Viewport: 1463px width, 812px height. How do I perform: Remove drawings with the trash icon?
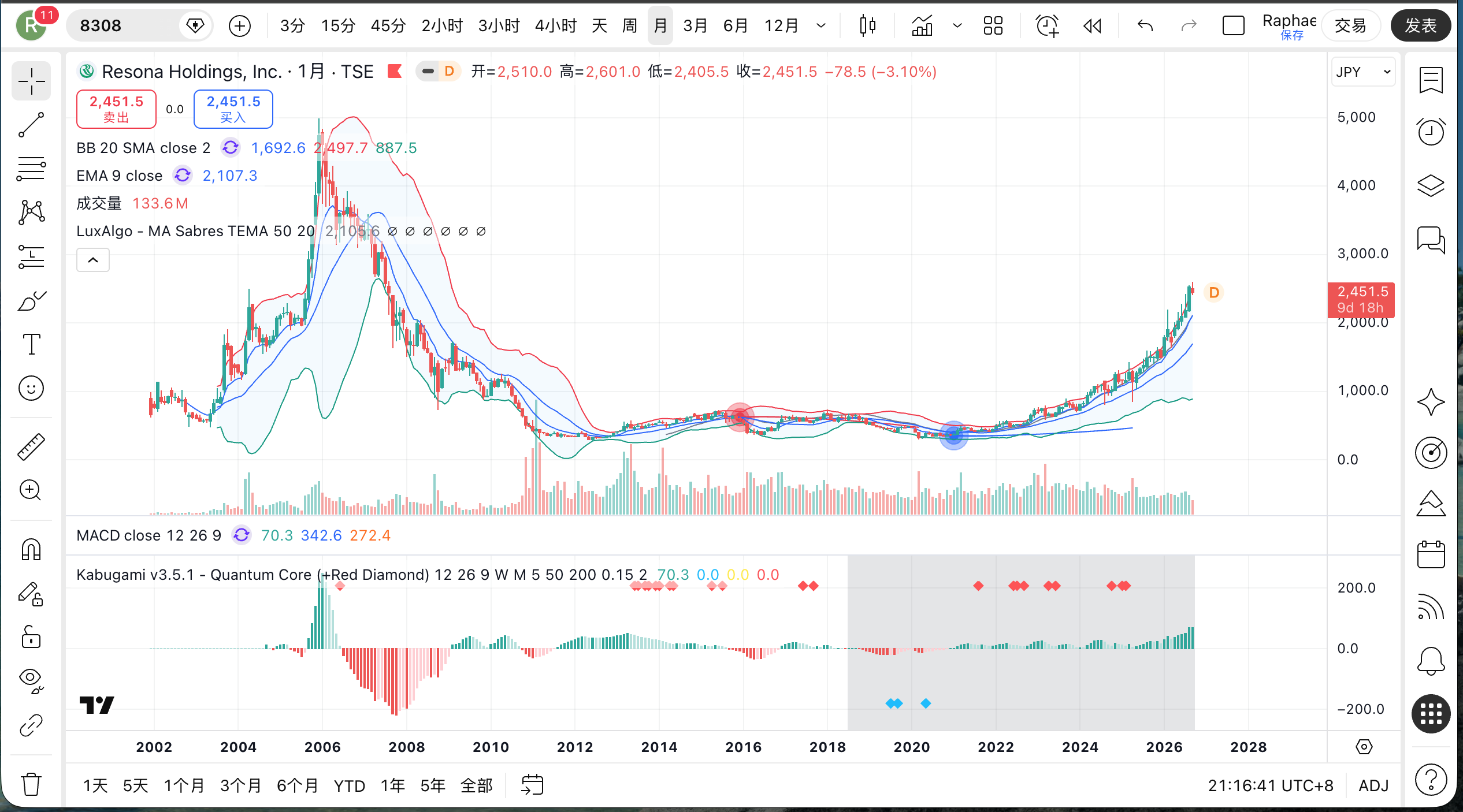(x=31, y=784)
